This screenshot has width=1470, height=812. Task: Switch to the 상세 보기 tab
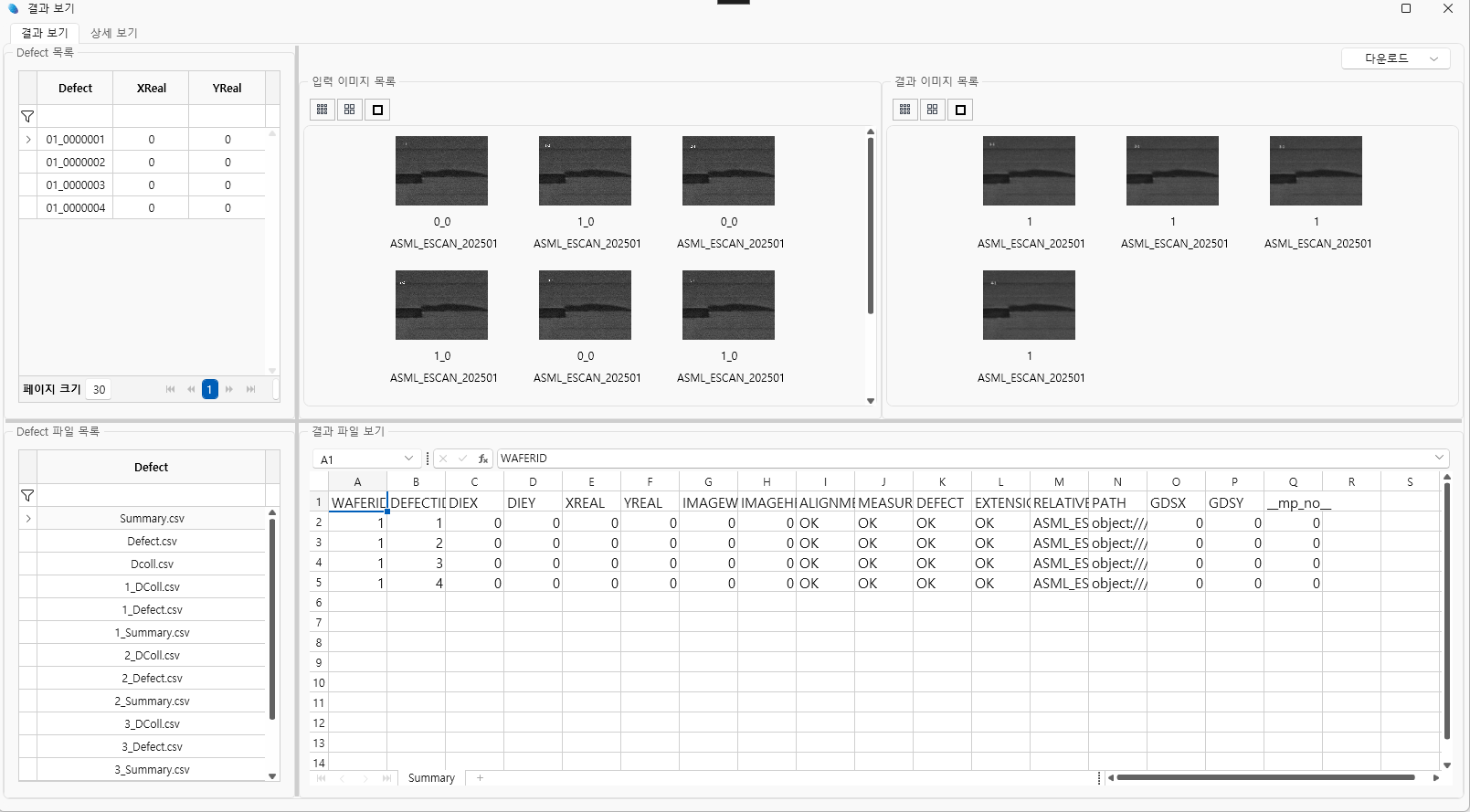coord(113,33)
